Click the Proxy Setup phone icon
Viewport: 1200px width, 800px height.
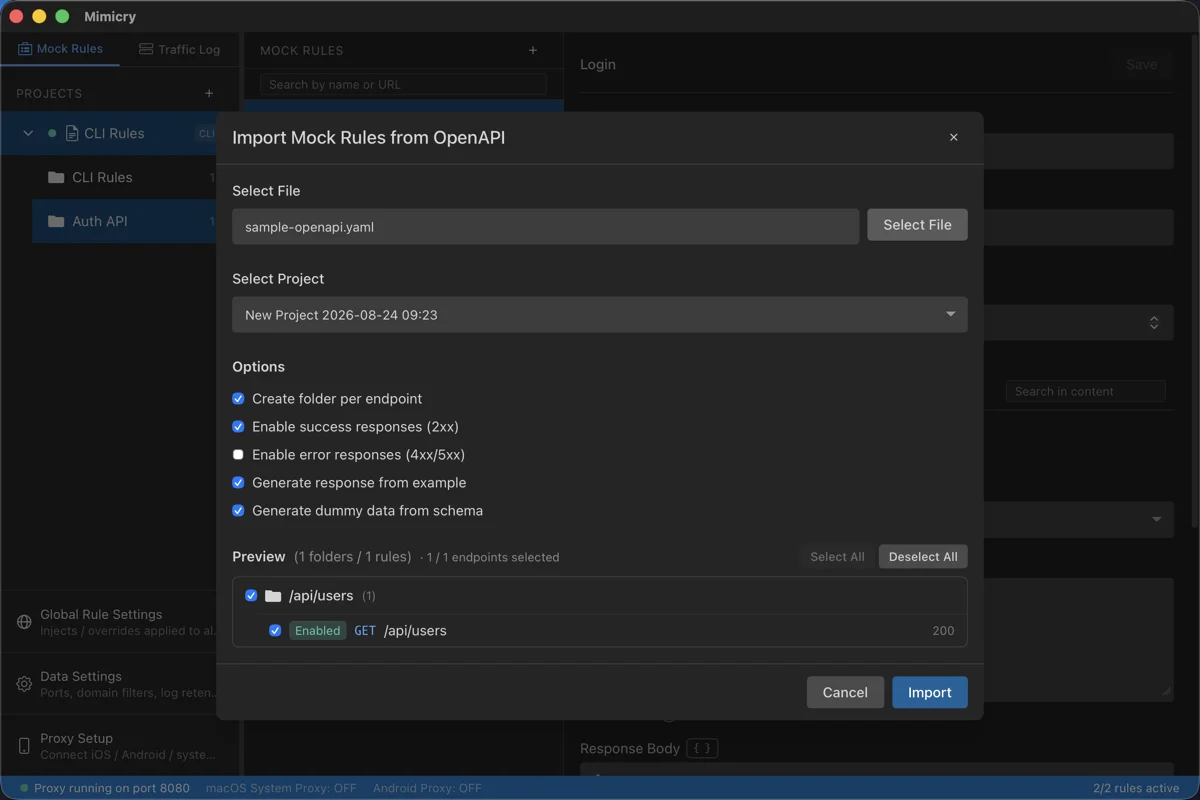pyautogui.click(x=24, y=746)
